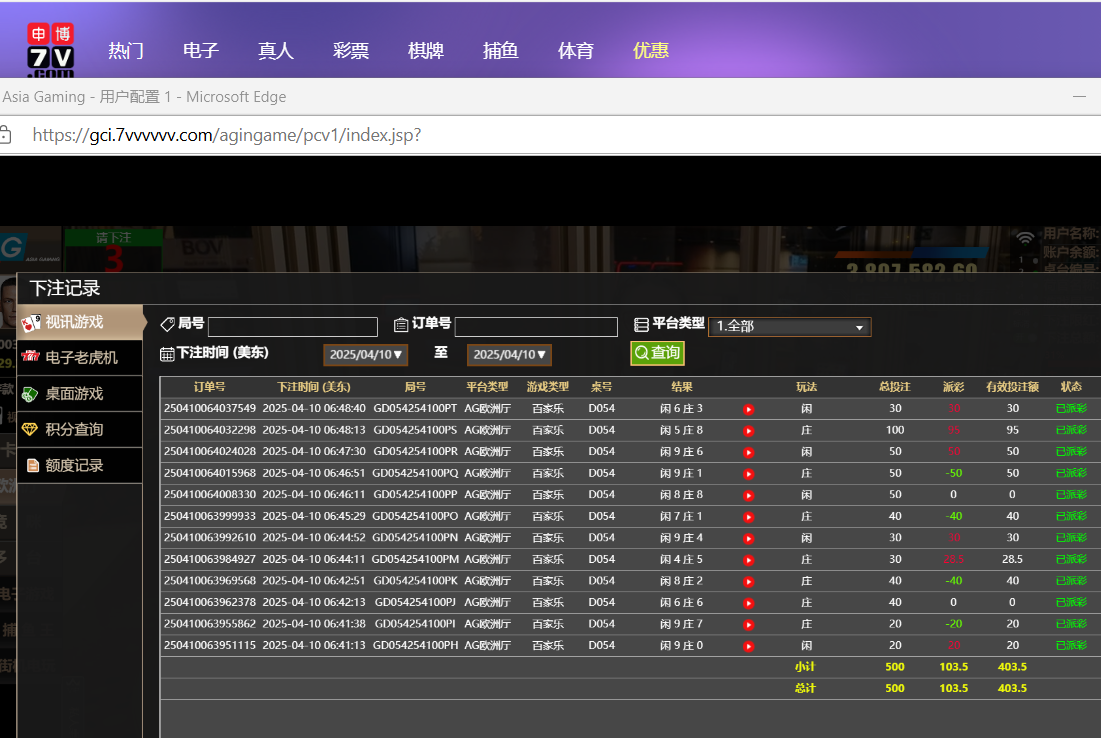
Task: Play video replay for order 250410064037549
Action: (748, 409)
